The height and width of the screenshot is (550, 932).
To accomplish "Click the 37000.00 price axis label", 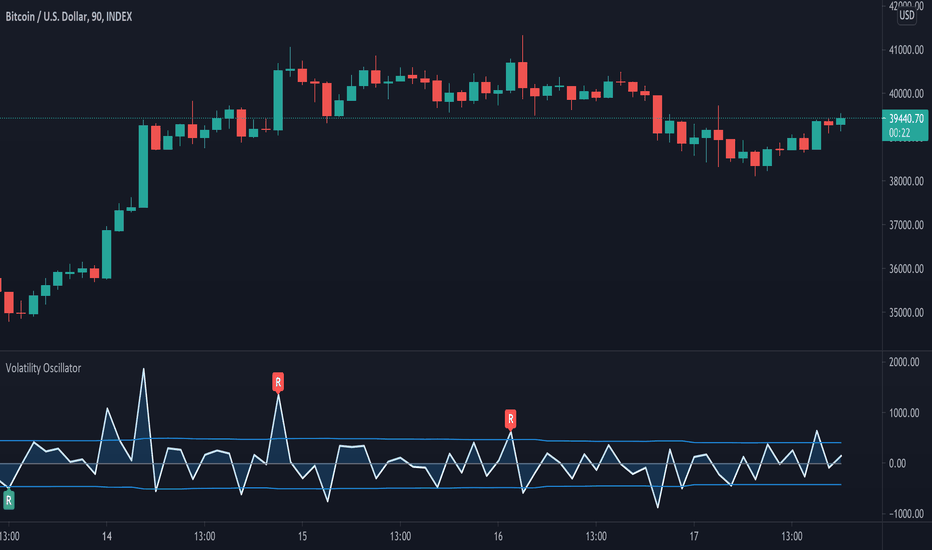I will 906,225.
